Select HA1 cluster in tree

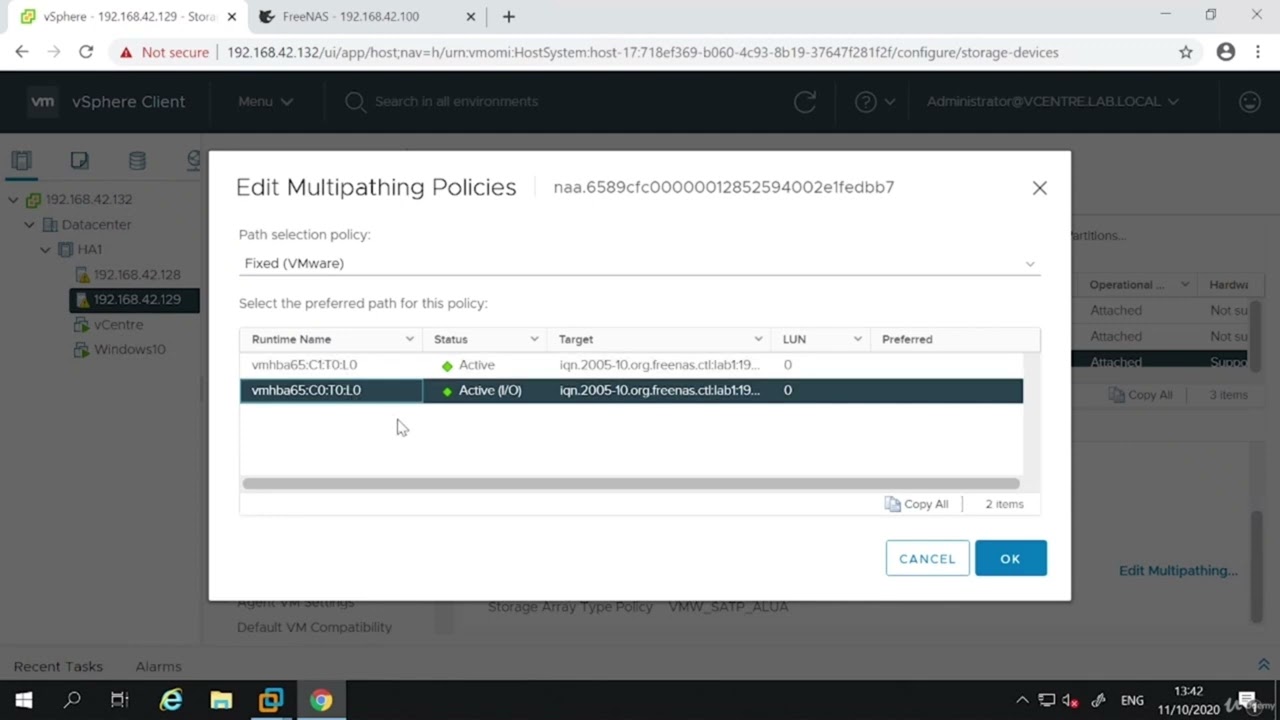coord(90,250)
